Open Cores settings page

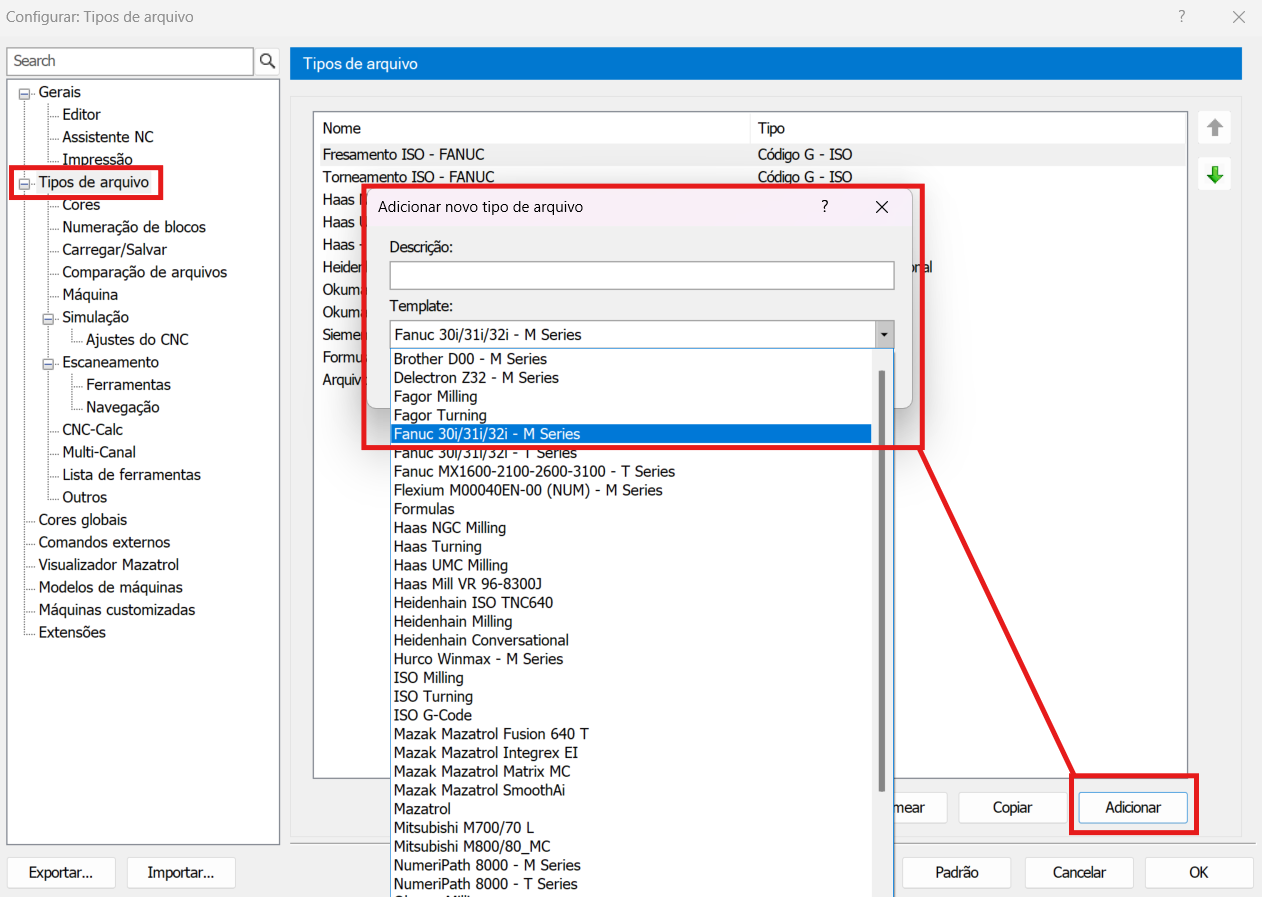pyautogui.click(x=81, y=205)
